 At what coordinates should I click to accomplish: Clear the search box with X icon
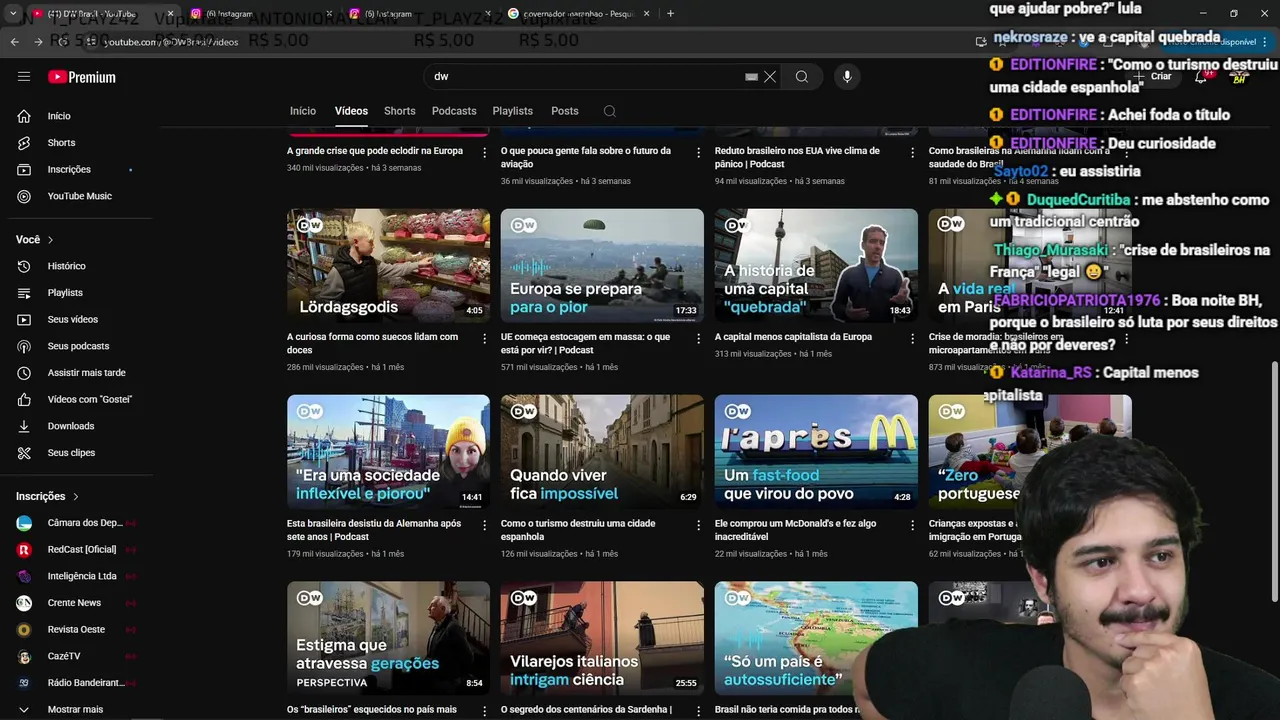770,77
